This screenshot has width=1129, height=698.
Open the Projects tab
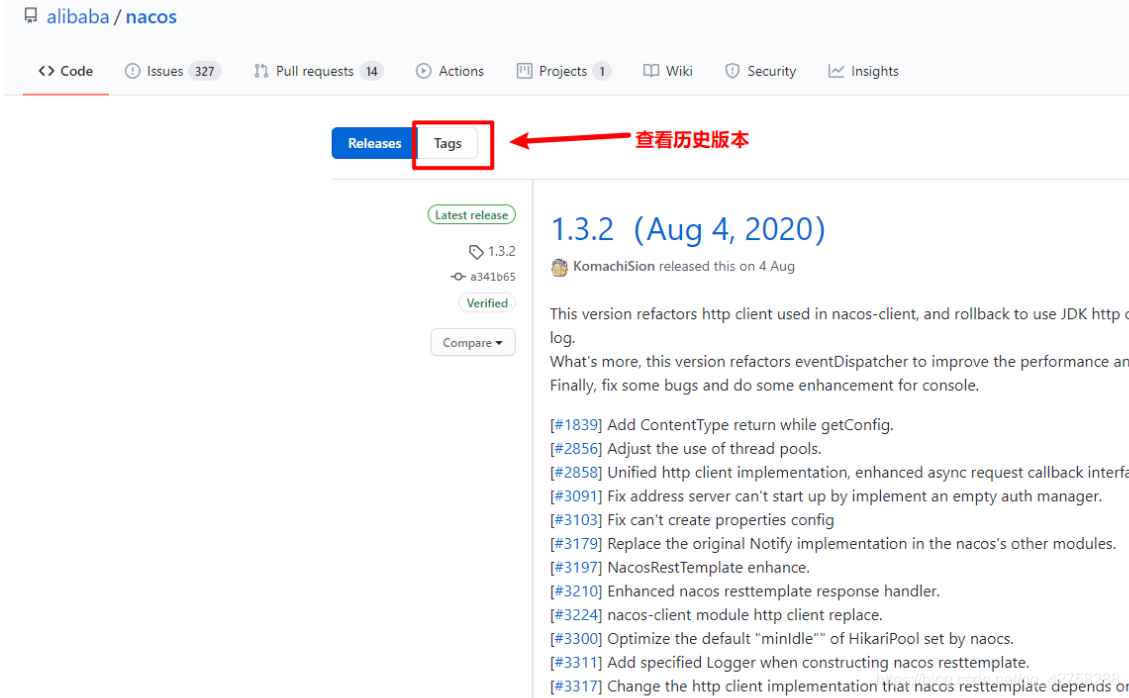pyautogui.click(x=564, y=71)
